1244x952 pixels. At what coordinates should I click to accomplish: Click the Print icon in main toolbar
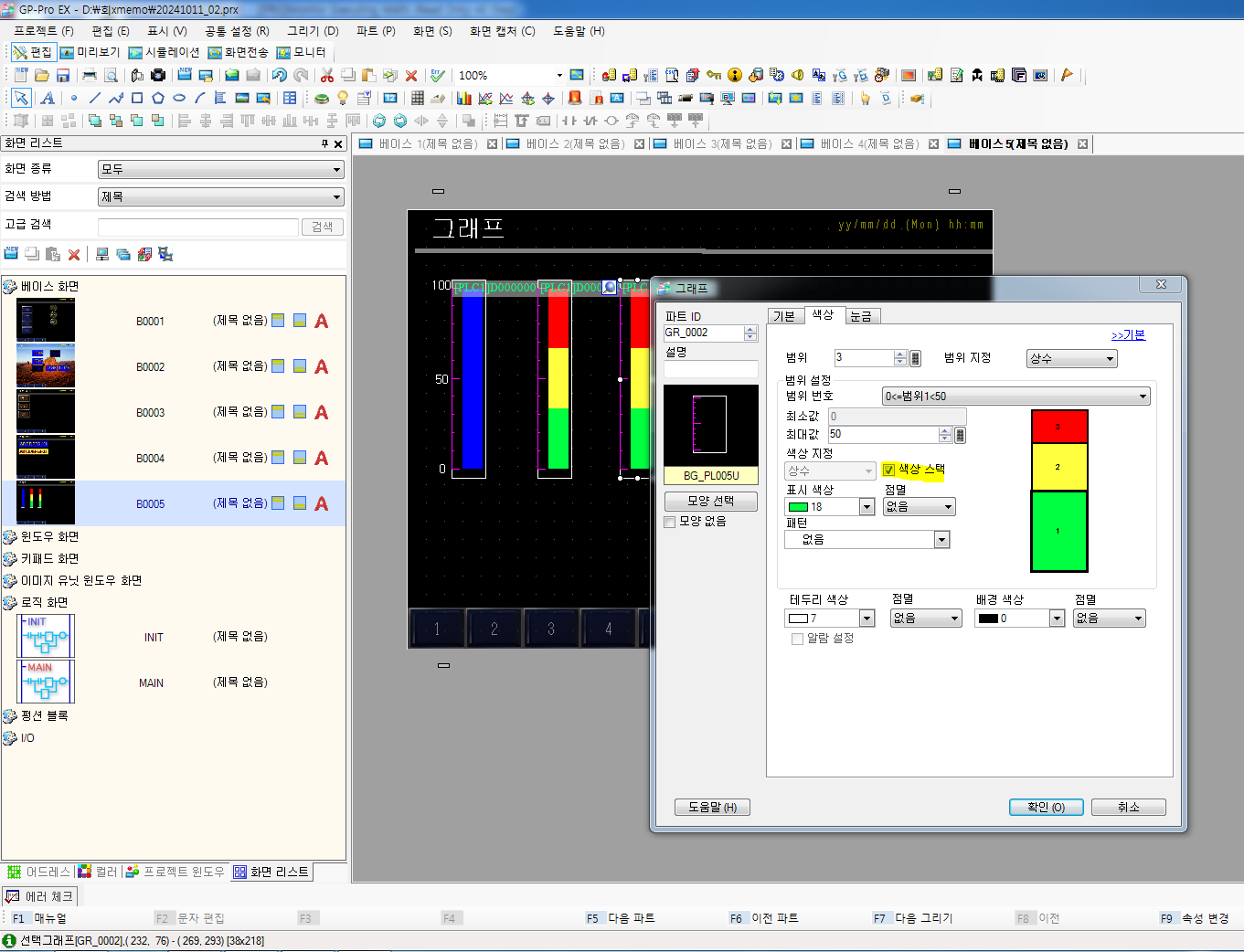[90, 75]
